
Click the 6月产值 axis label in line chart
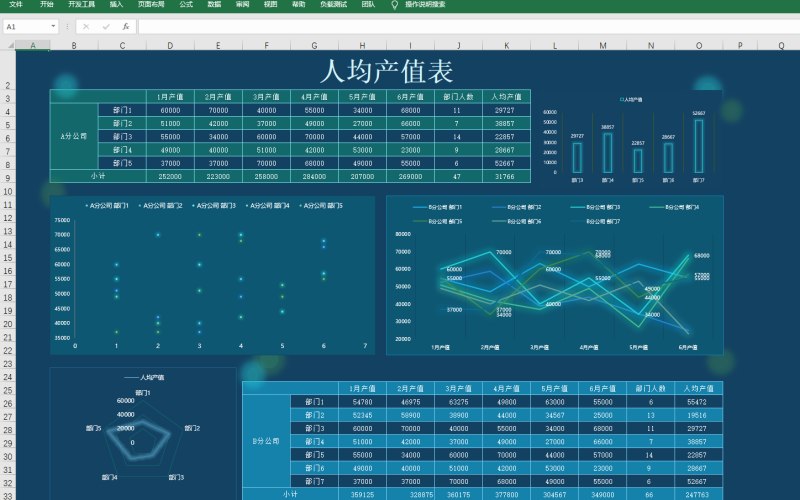688,347
